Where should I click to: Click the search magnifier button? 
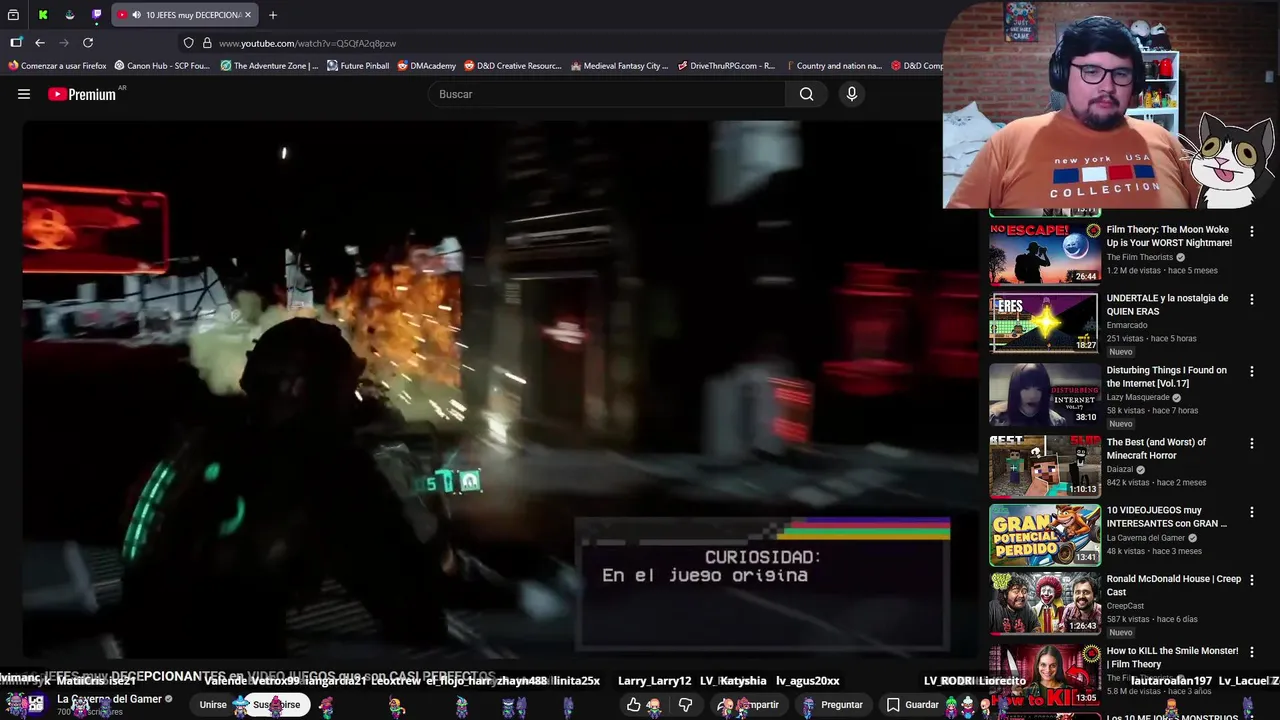click(806, 94)
